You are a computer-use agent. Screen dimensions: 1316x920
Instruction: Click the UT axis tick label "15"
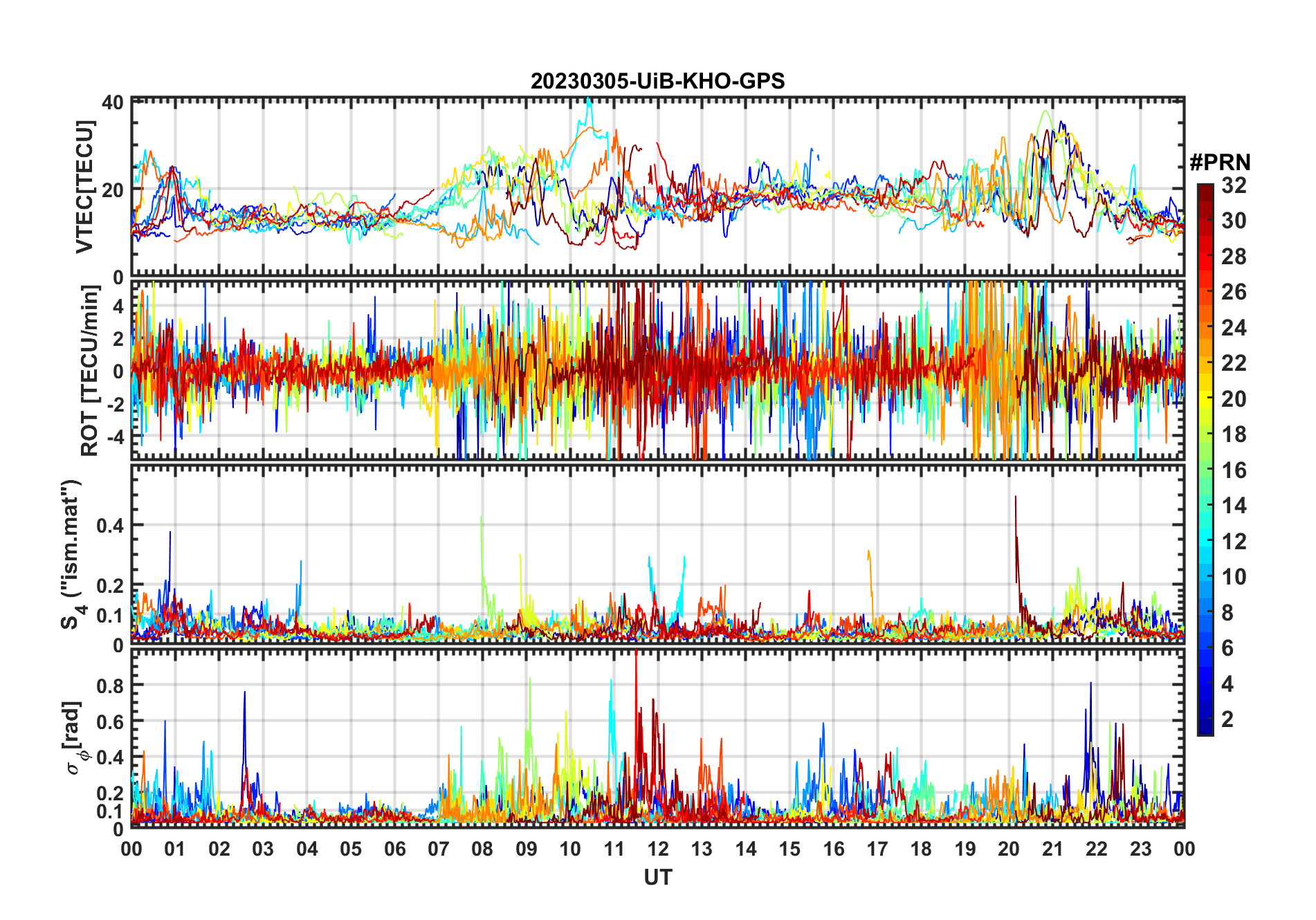click(789, 849)
